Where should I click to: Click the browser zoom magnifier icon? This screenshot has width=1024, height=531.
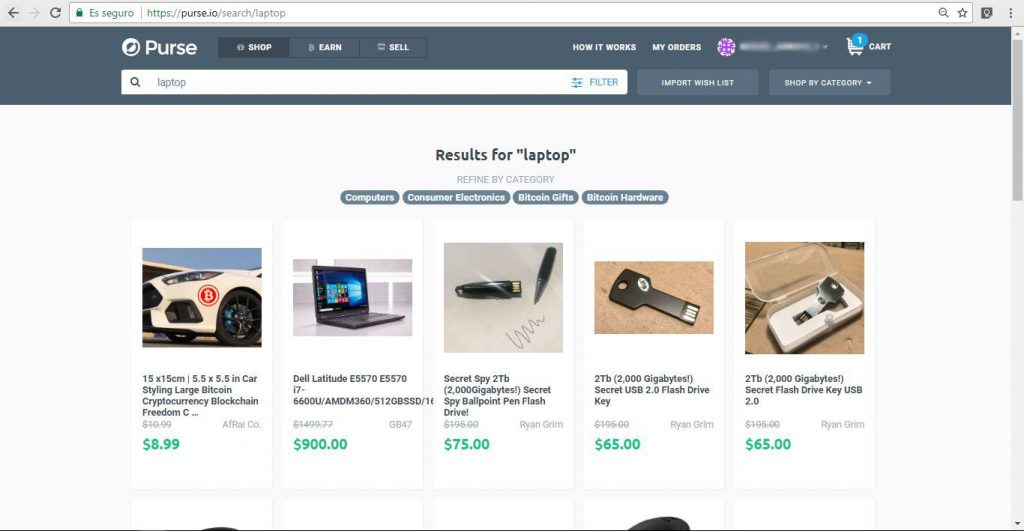click(943, 12)
